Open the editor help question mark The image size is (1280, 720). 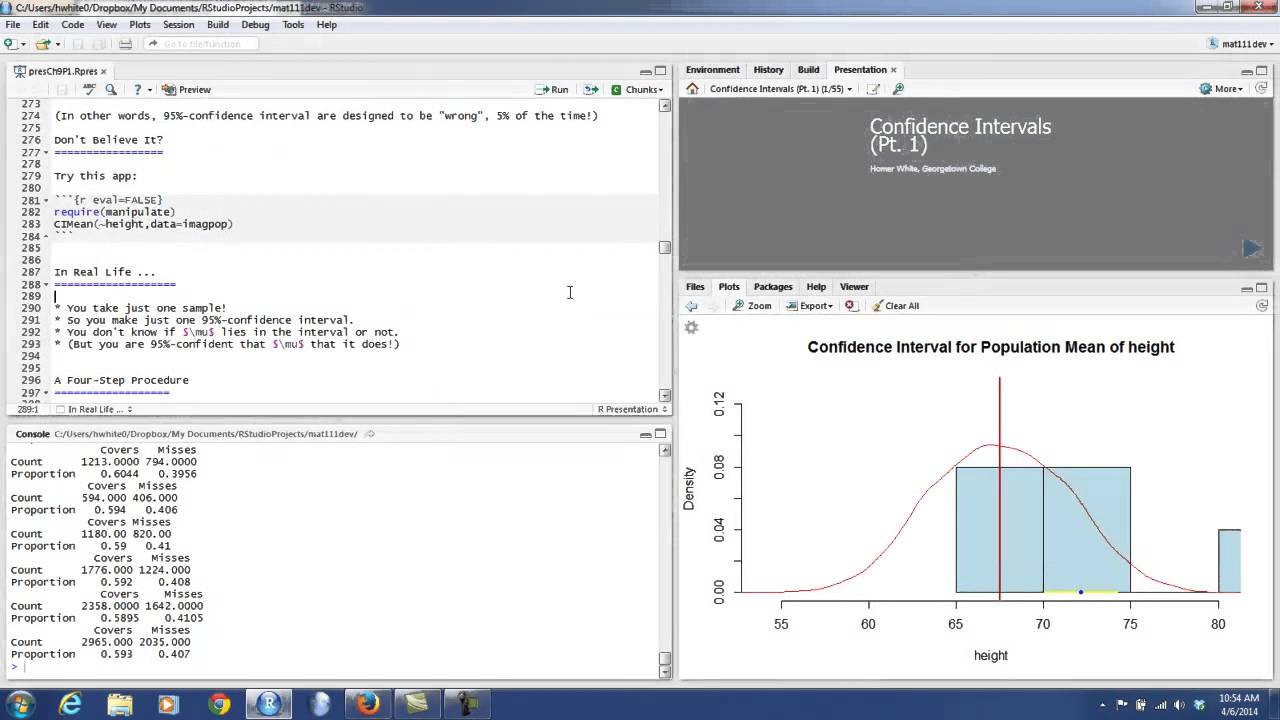coord(137,89)
